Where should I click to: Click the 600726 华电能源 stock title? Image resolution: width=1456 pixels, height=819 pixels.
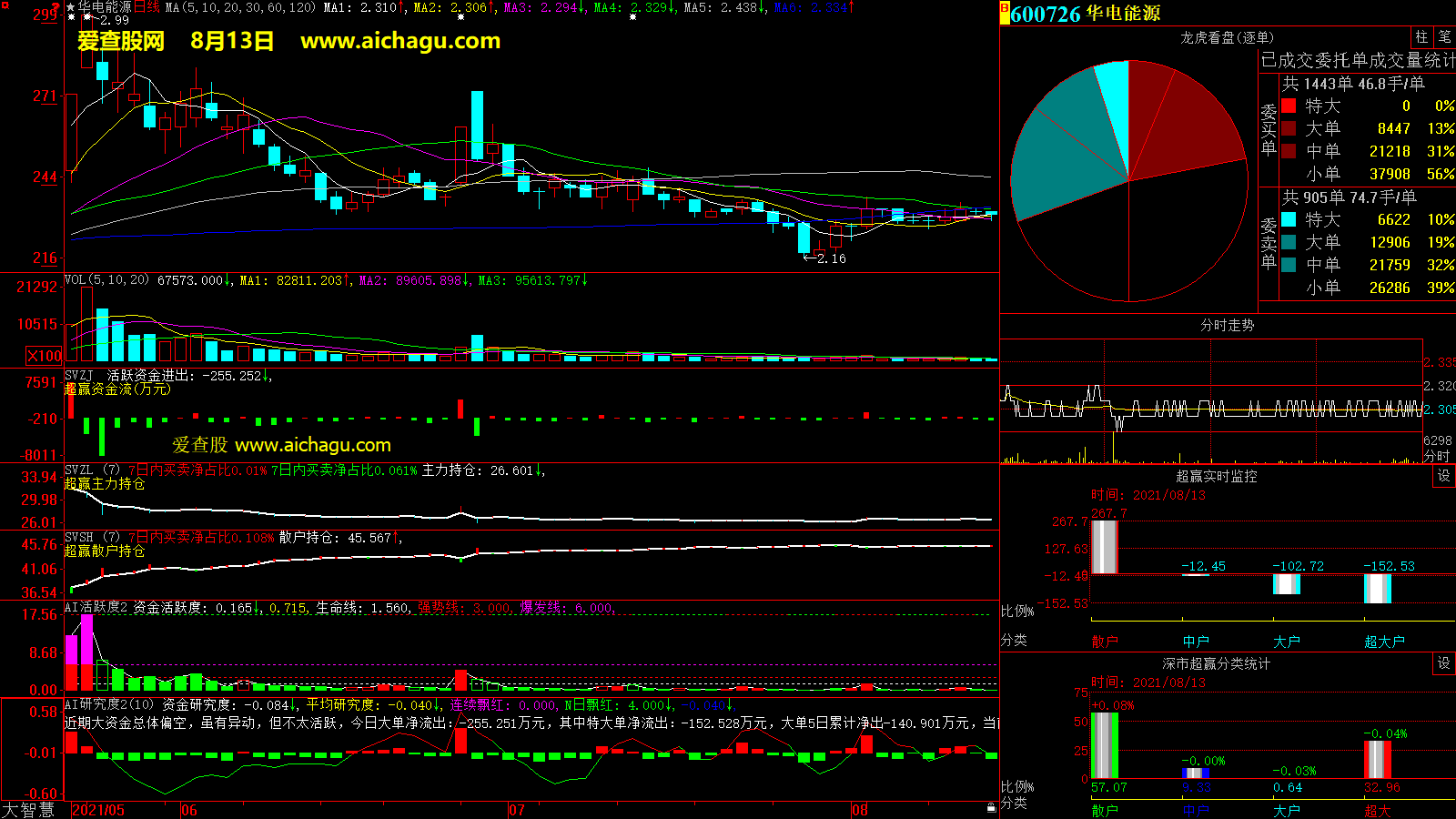(1085, 14)
